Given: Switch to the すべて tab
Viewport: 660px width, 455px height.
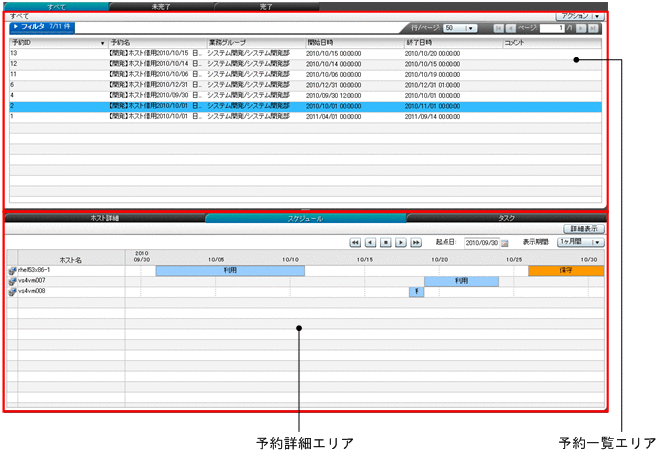Looking at the screenshot, I should 56,7.
